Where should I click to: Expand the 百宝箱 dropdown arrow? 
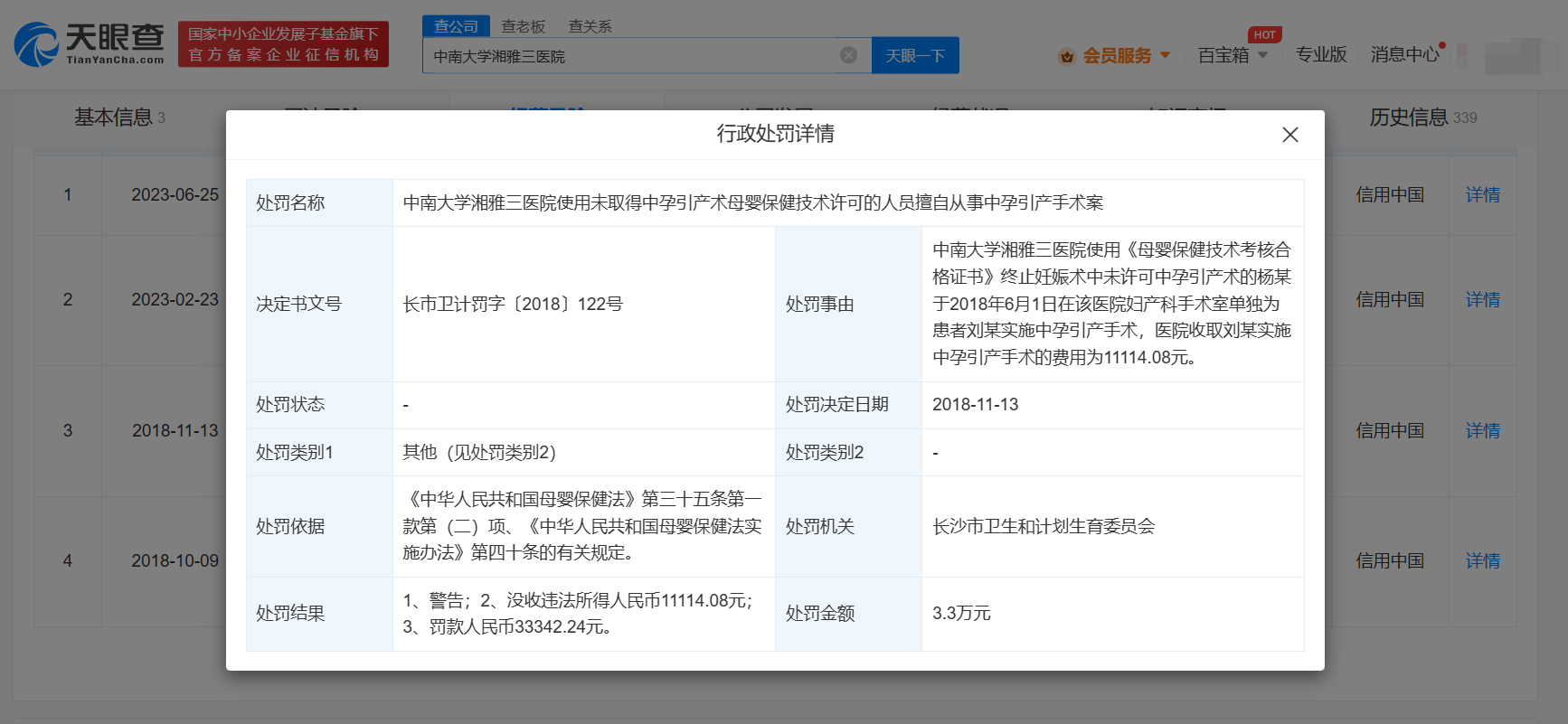(x=1262, y=55)
